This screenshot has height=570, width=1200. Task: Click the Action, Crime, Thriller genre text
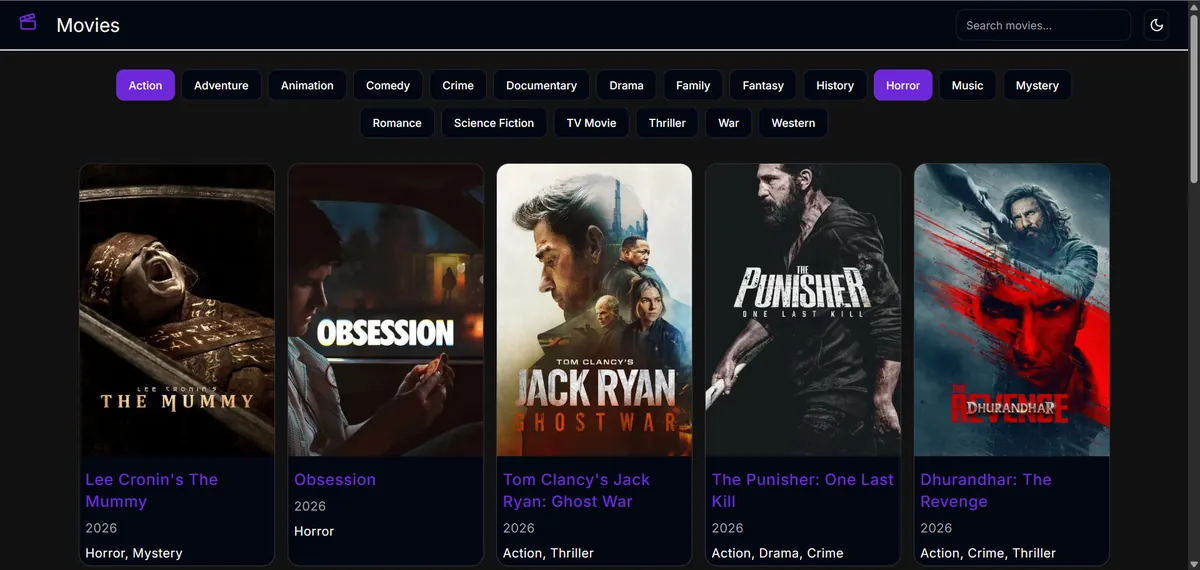click(x=988, y=553)
